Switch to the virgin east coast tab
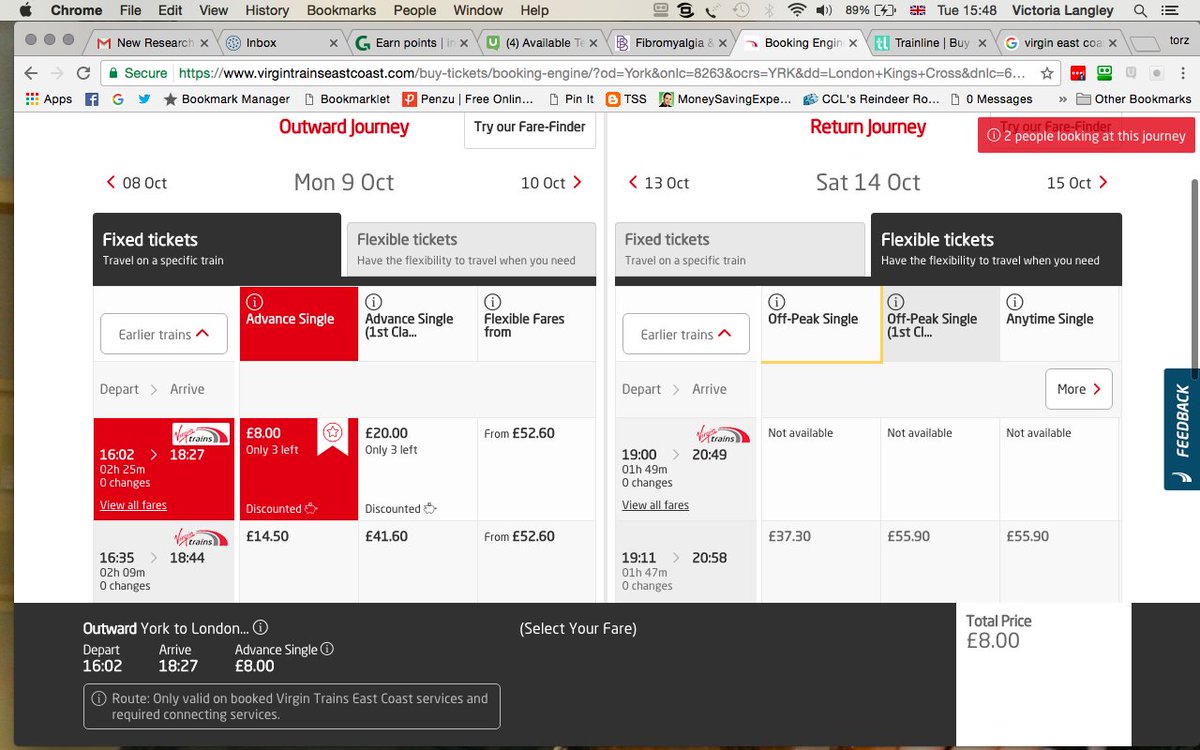Image resolution: width=1200 pixels, height=750 pixels. pyautogui.click(x=1058, y=43)
